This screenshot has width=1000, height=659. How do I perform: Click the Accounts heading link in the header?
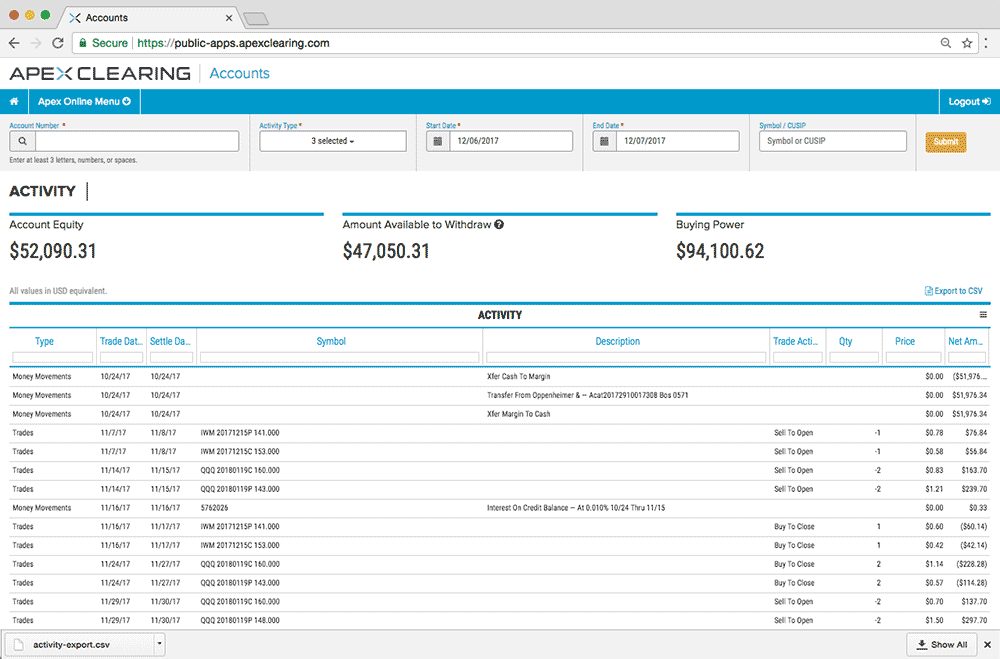click(239, 73)
